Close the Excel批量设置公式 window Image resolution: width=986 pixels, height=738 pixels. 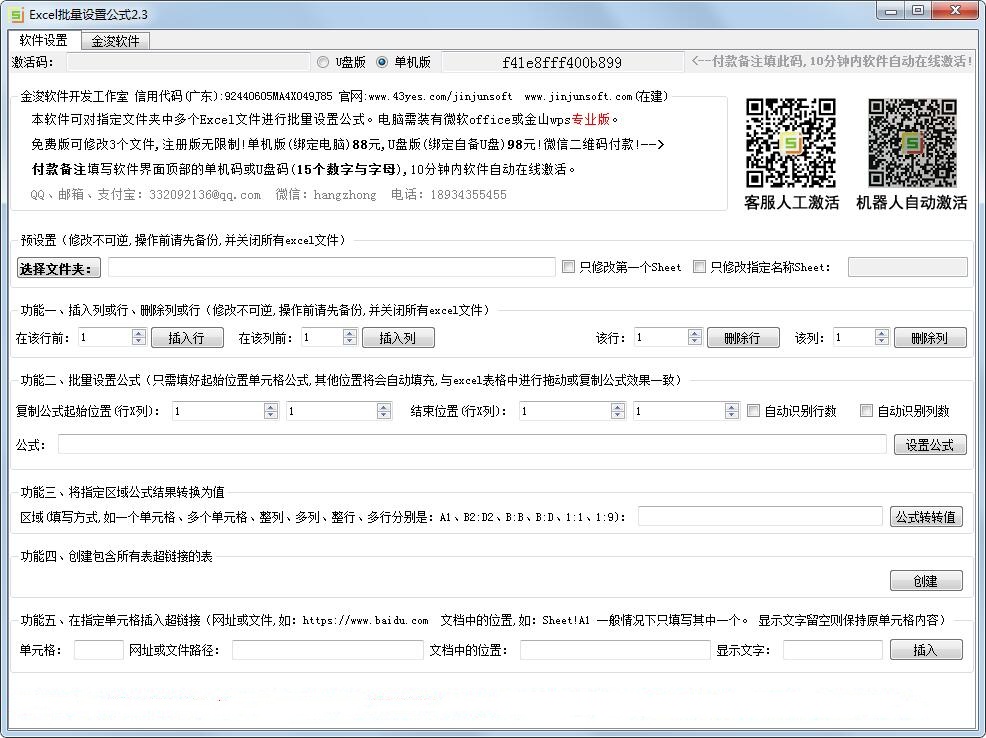pyautogui.click(x=955, y=11)
